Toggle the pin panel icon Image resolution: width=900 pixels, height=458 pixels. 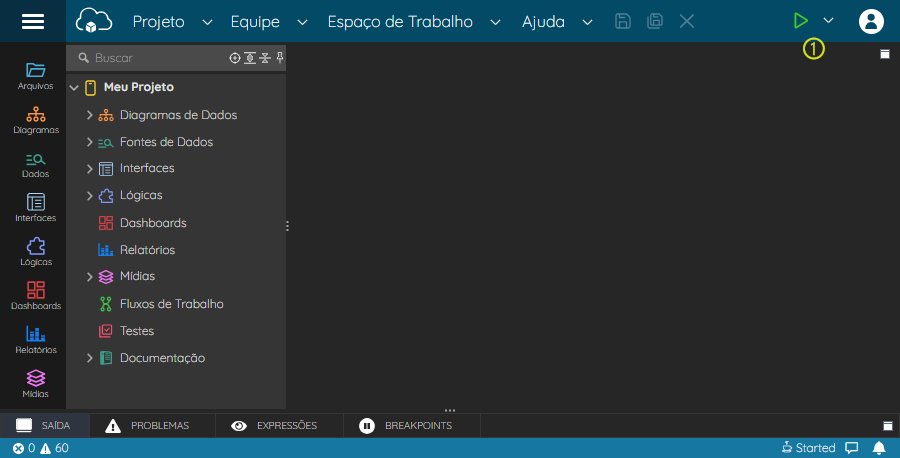tap(280, 57)
